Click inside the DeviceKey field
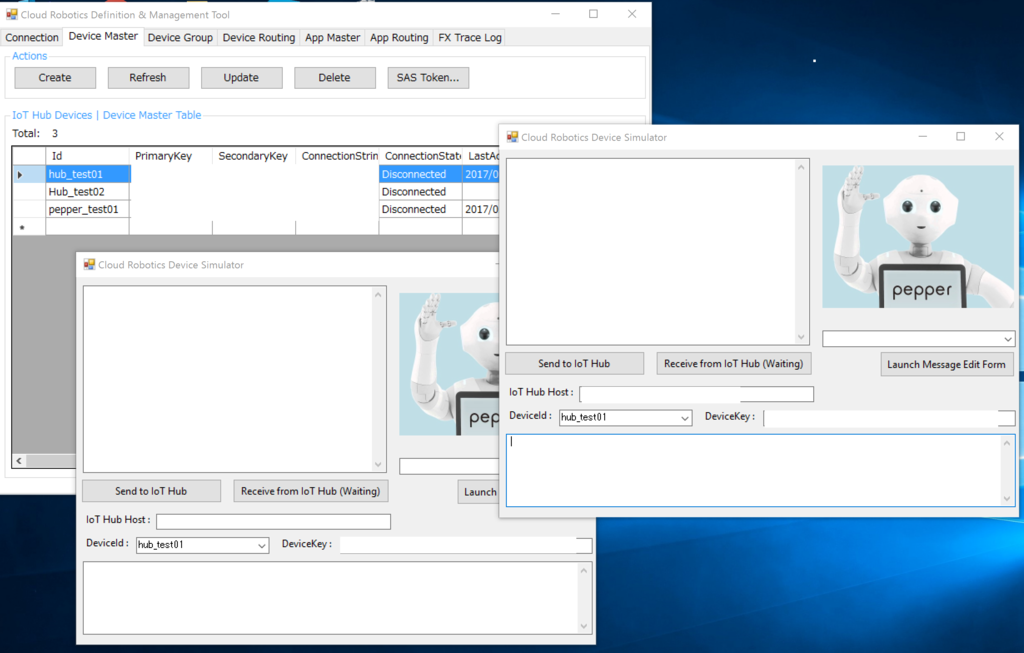 885,417
